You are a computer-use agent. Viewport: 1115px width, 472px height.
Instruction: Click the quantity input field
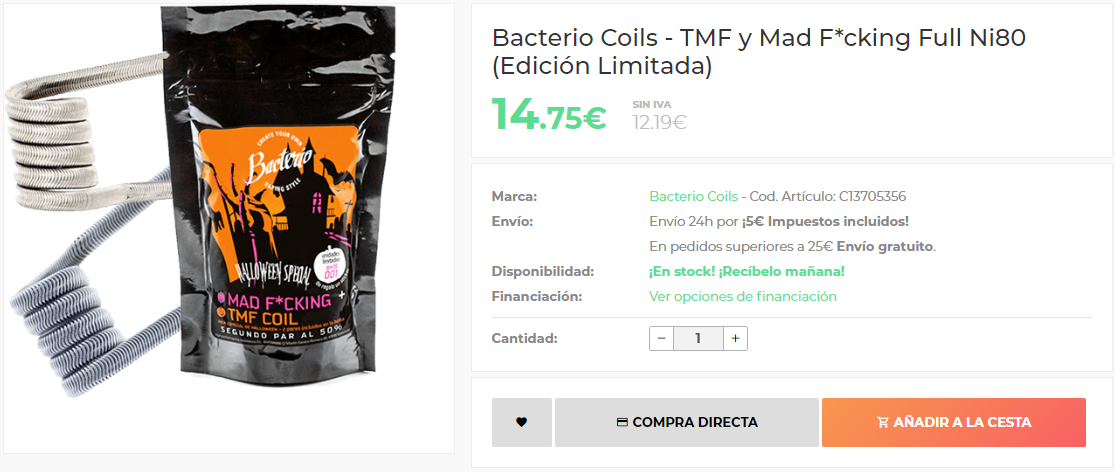point(698,338)
